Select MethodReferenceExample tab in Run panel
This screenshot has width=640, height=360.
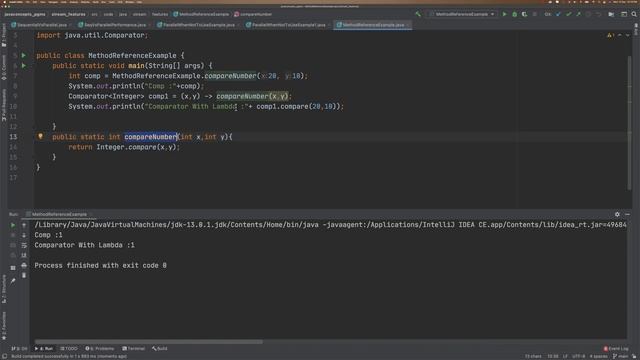[59, 214]
